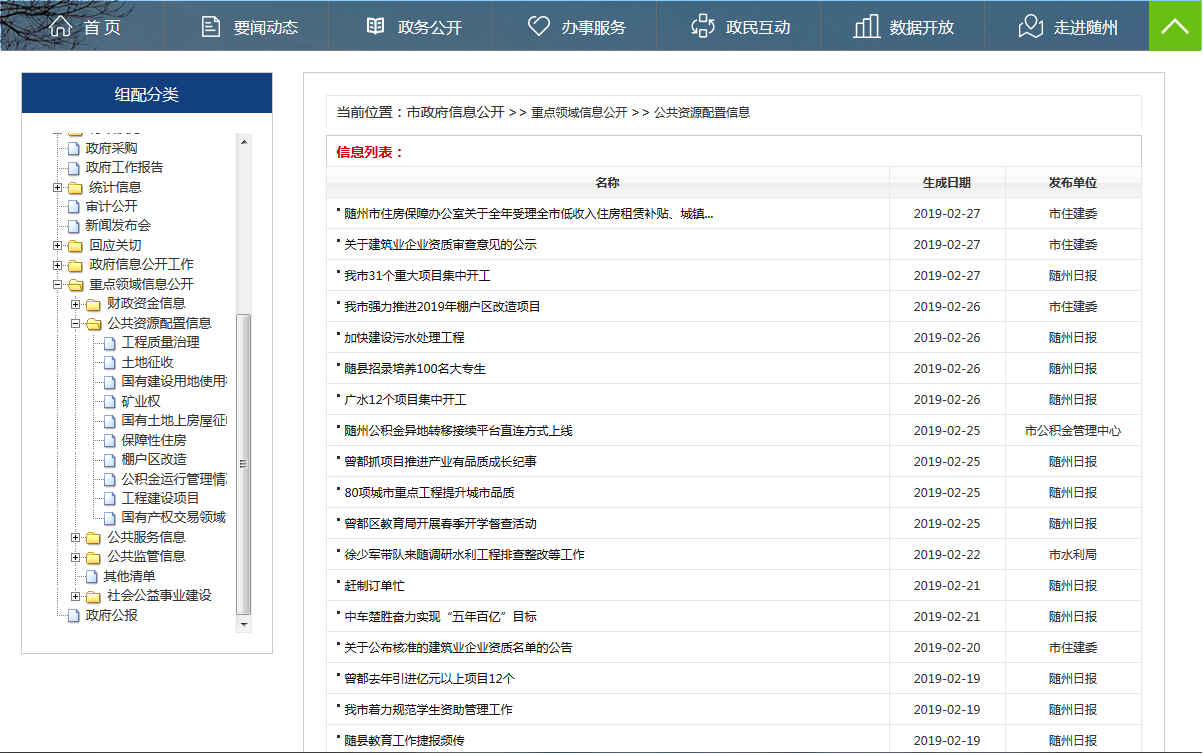This screenshot has height=754, width=1203.
Task: Click 重点领域信息公开 in the breadcrumb
Action: (579, 113)
